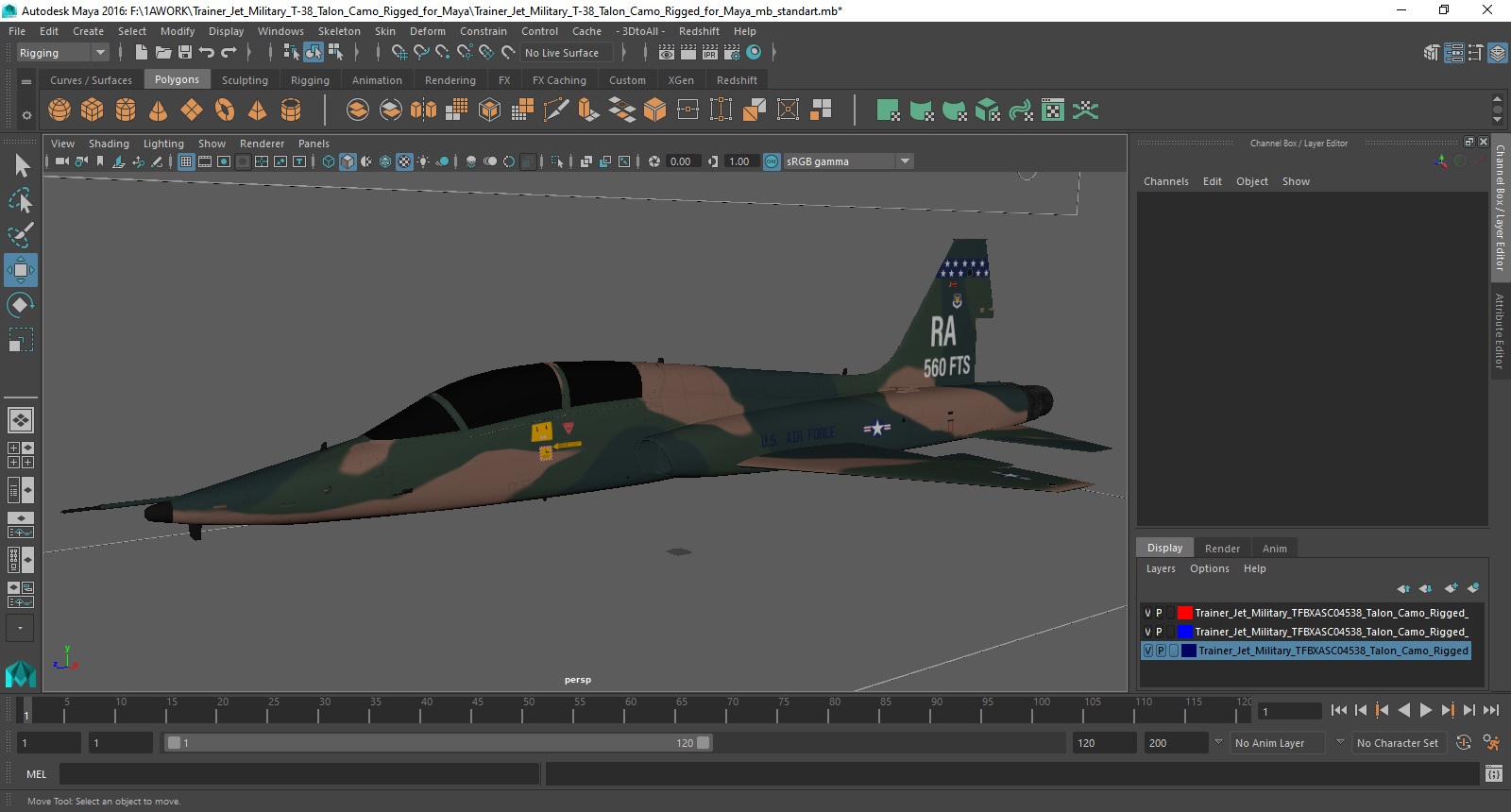Image resolution: width=1511 pixels, height=812 pixels.
Task: Open the Render Settings icon in status line
Action: [x=732, y=53]
